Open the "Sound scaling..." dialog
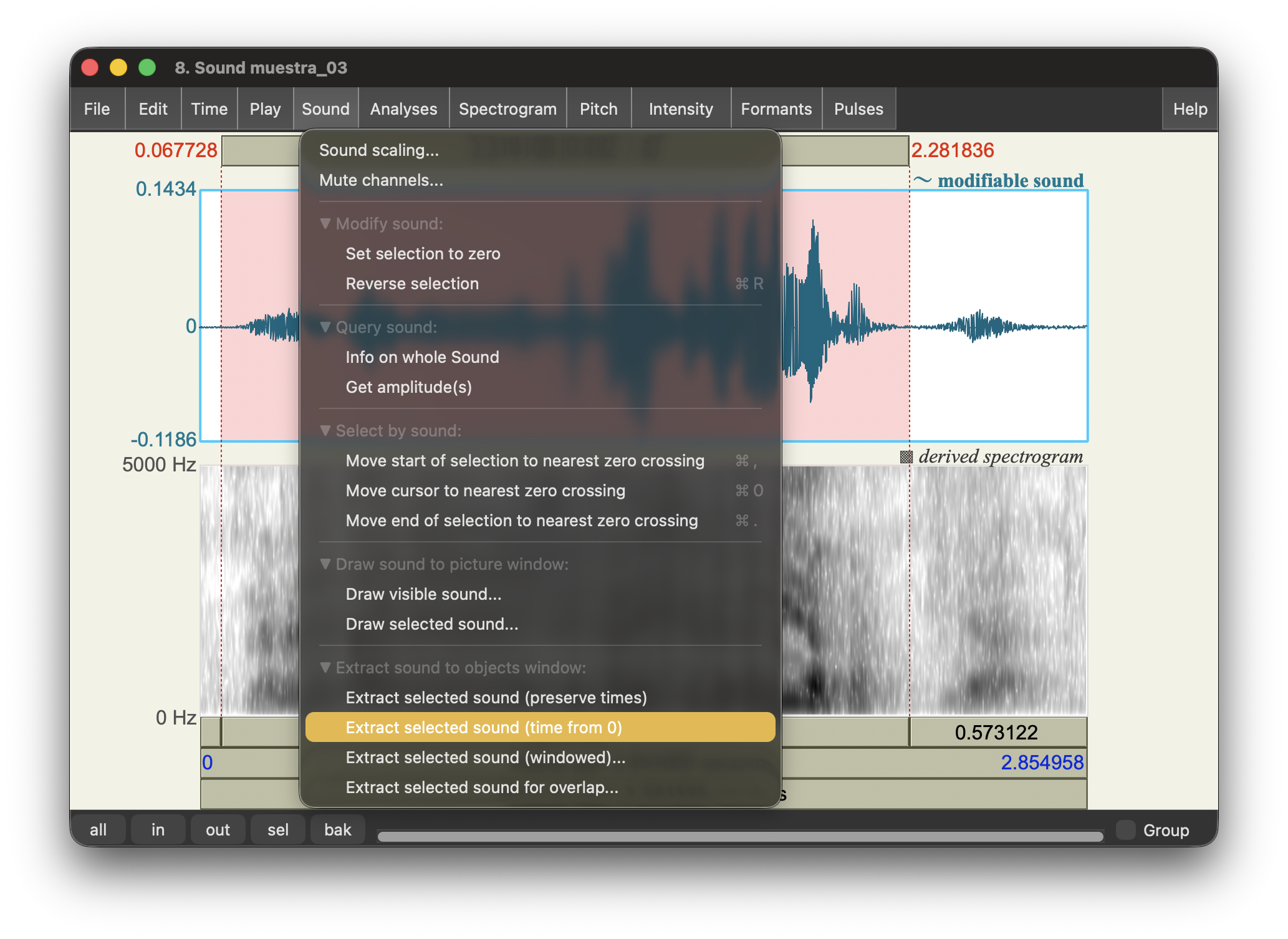Image resolution: width=1288 pixels, height=939 pixels. click(378, 150)
